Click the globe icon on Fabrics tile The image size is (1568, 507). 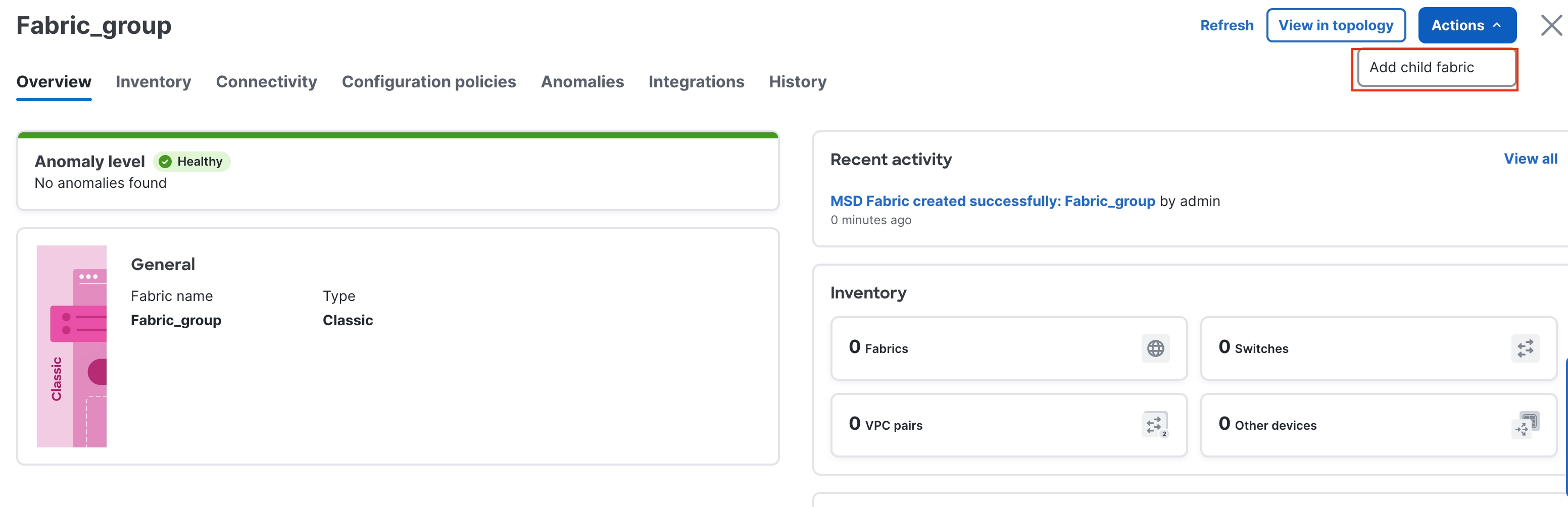pos(1155,348)
